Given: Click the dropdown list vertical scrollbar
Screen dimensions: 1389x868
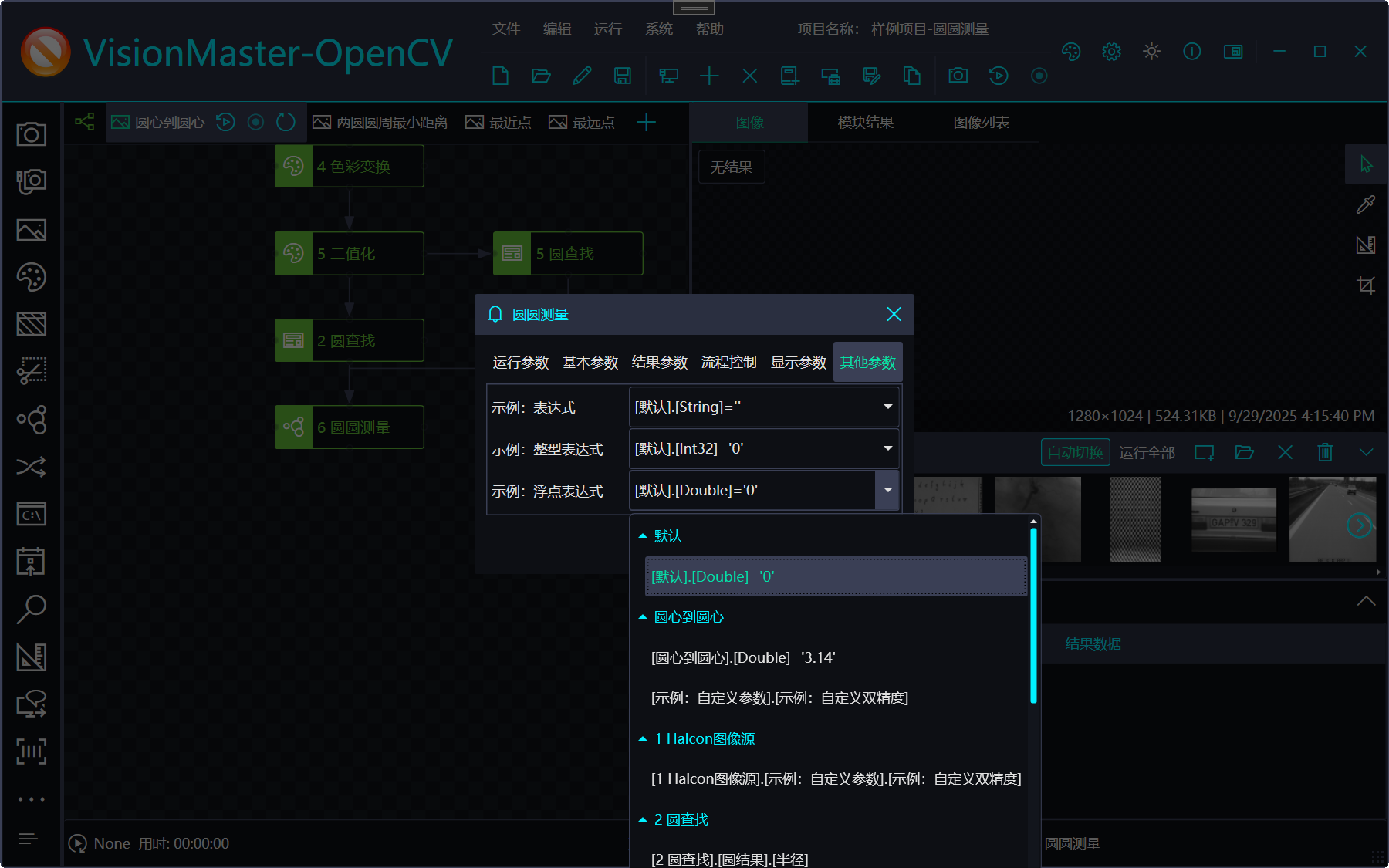Looking at the screenshot, I should coord(1033,615).
